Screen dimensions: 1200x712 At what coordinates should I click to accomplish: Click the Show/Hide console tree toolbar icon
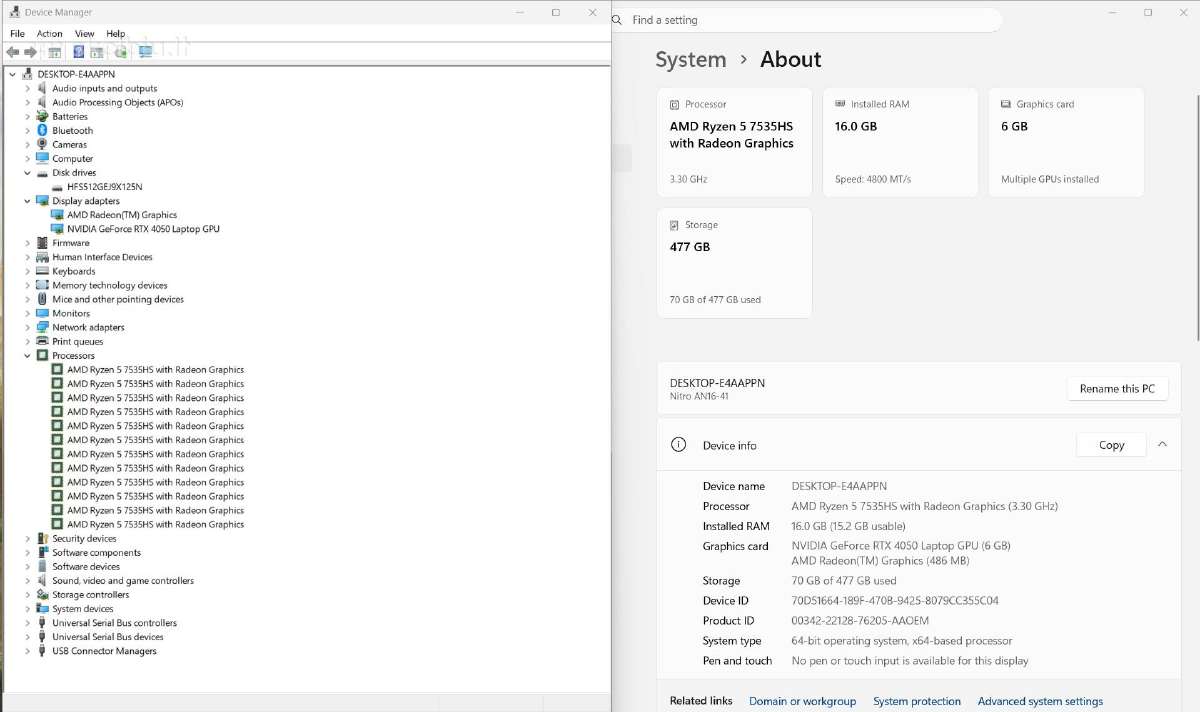click(x=55, y=51)
